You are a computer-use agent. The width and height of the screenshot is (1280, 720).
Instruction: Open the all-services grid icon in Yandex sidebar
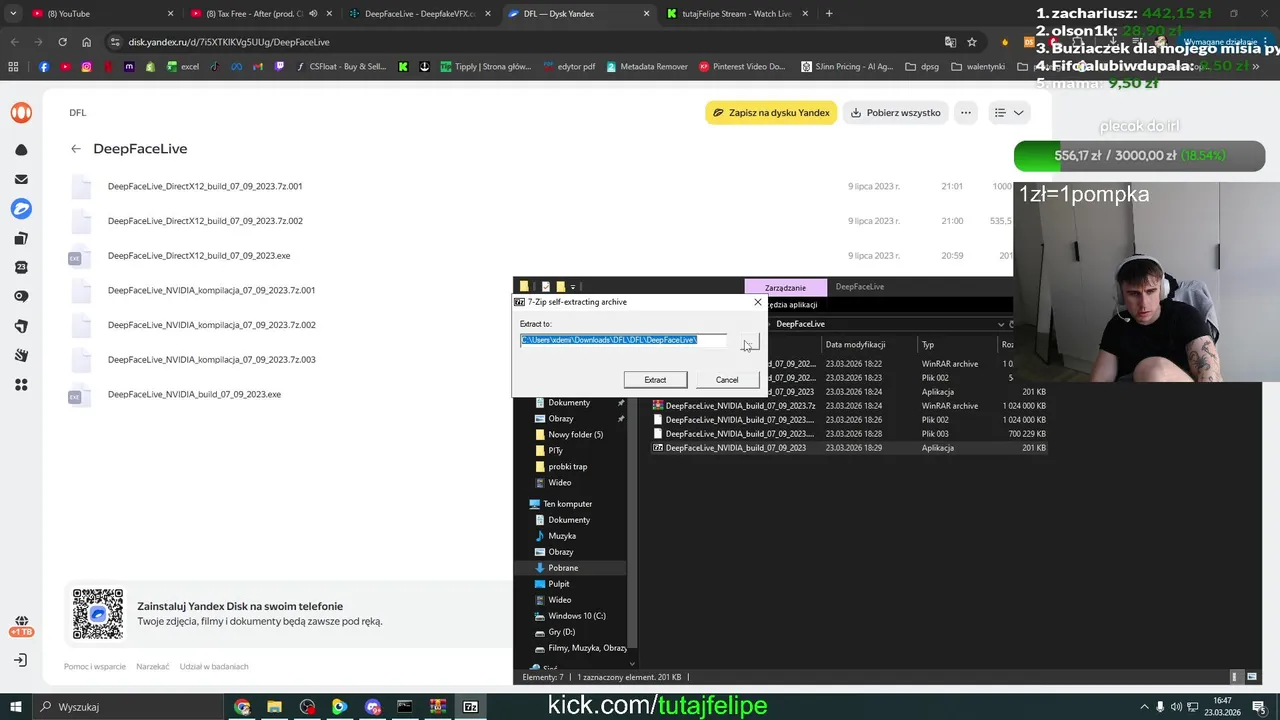coord(21,385)
